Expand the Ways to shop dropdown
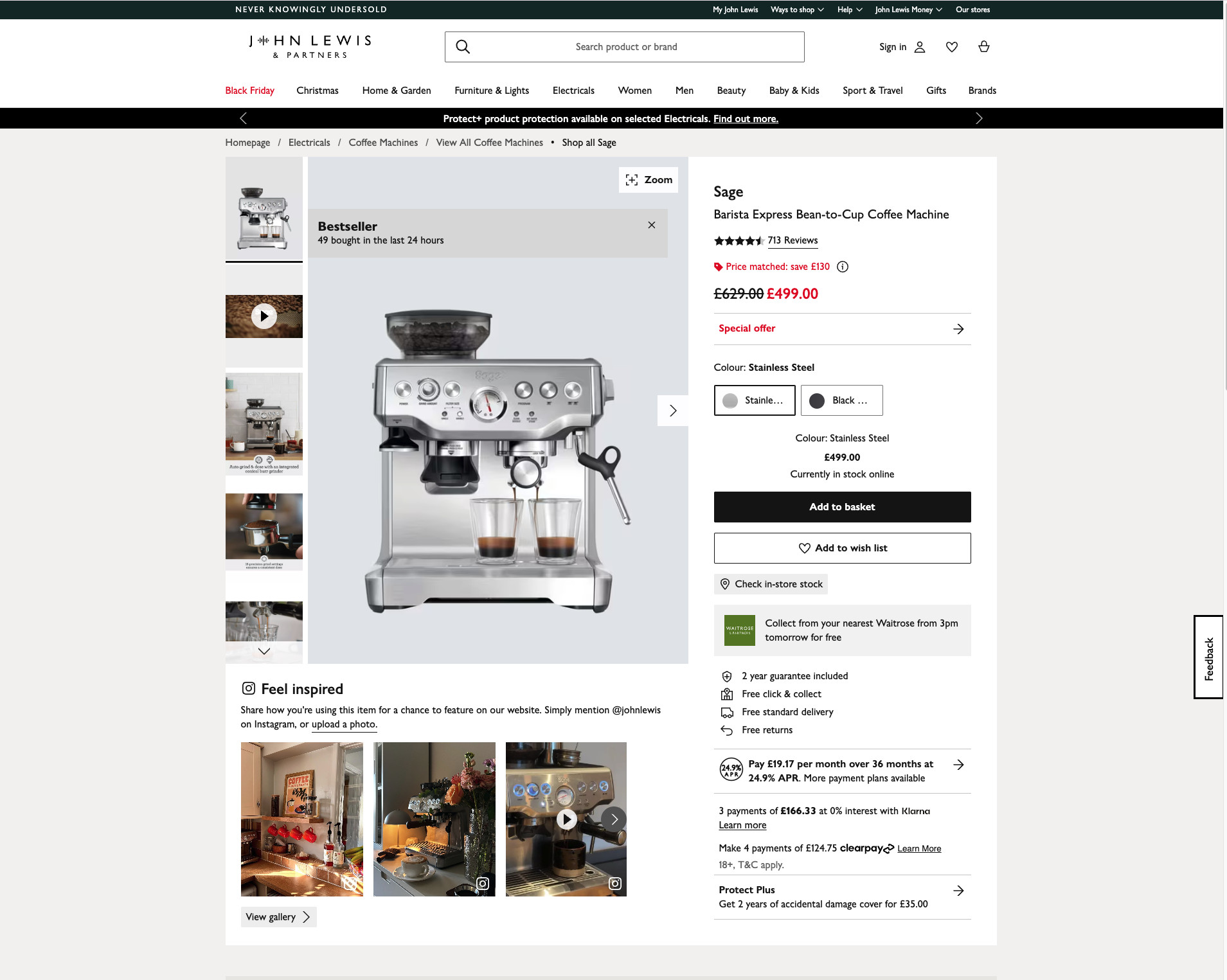This screenshot has height=980, width=1227. tap(797, 10)
